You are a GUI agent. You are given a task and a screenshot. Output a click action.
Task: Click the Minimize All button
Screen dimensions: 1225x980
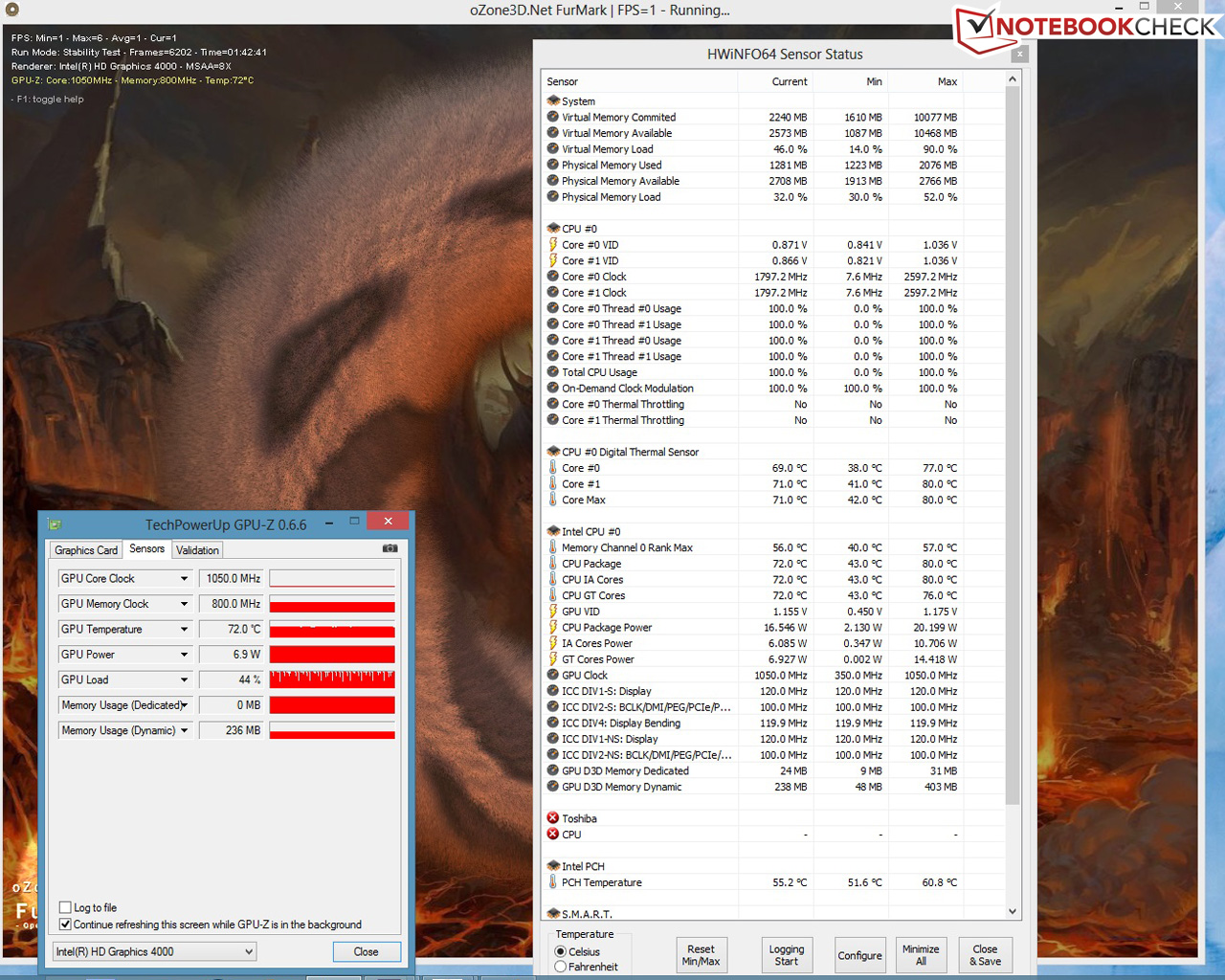(x=921, y=955)
